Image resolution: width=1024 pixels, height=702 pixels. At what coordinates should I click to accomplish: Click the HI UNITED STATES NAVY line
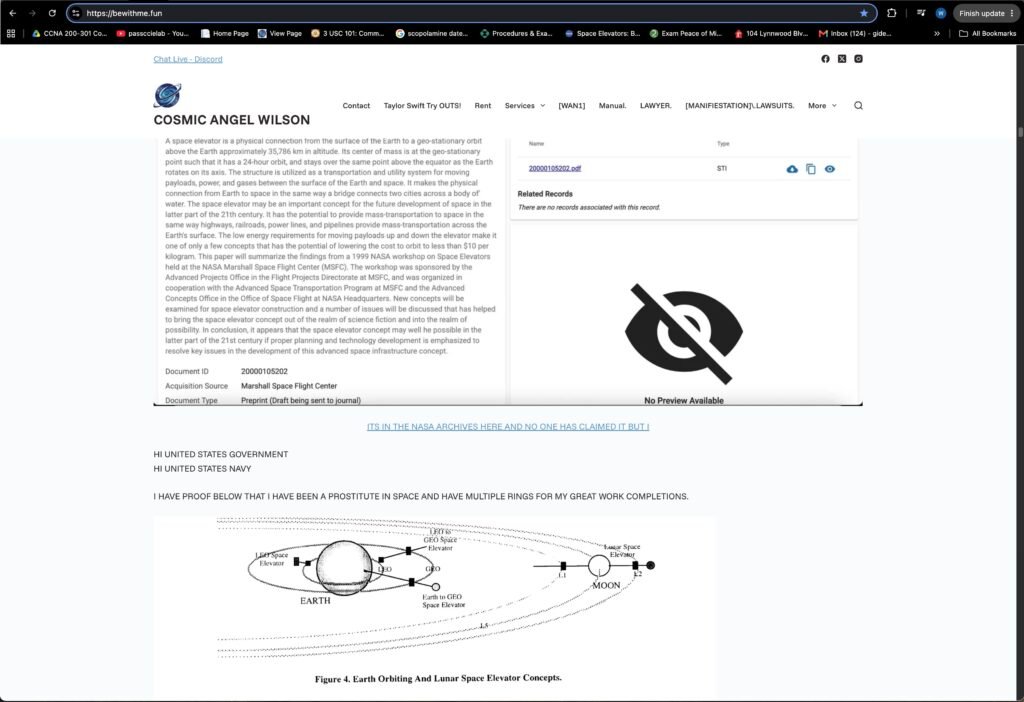pyautogui.click(x=202, y=469)
